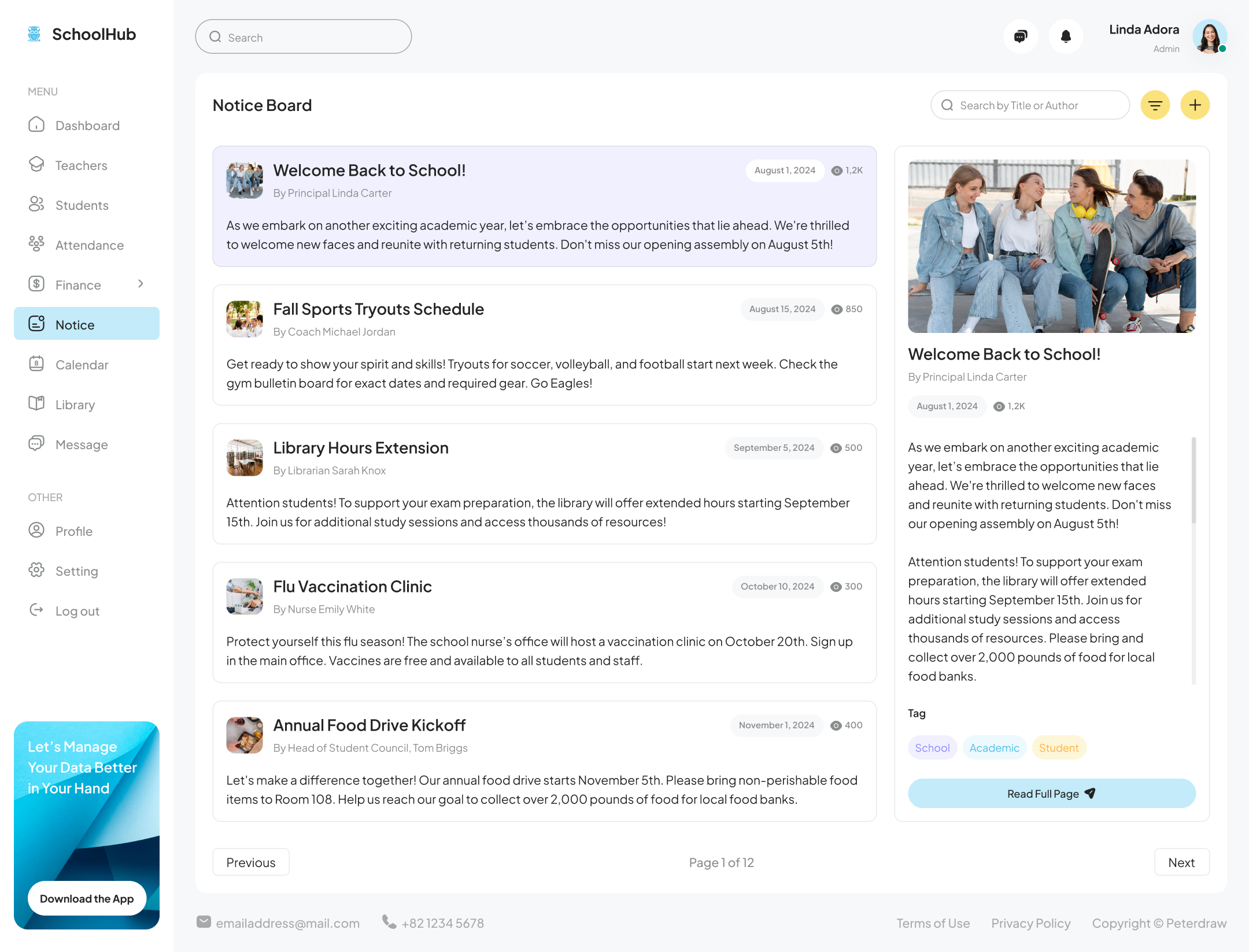
Task: Open the chat messages icon
Action: (x=1021, y=36)
